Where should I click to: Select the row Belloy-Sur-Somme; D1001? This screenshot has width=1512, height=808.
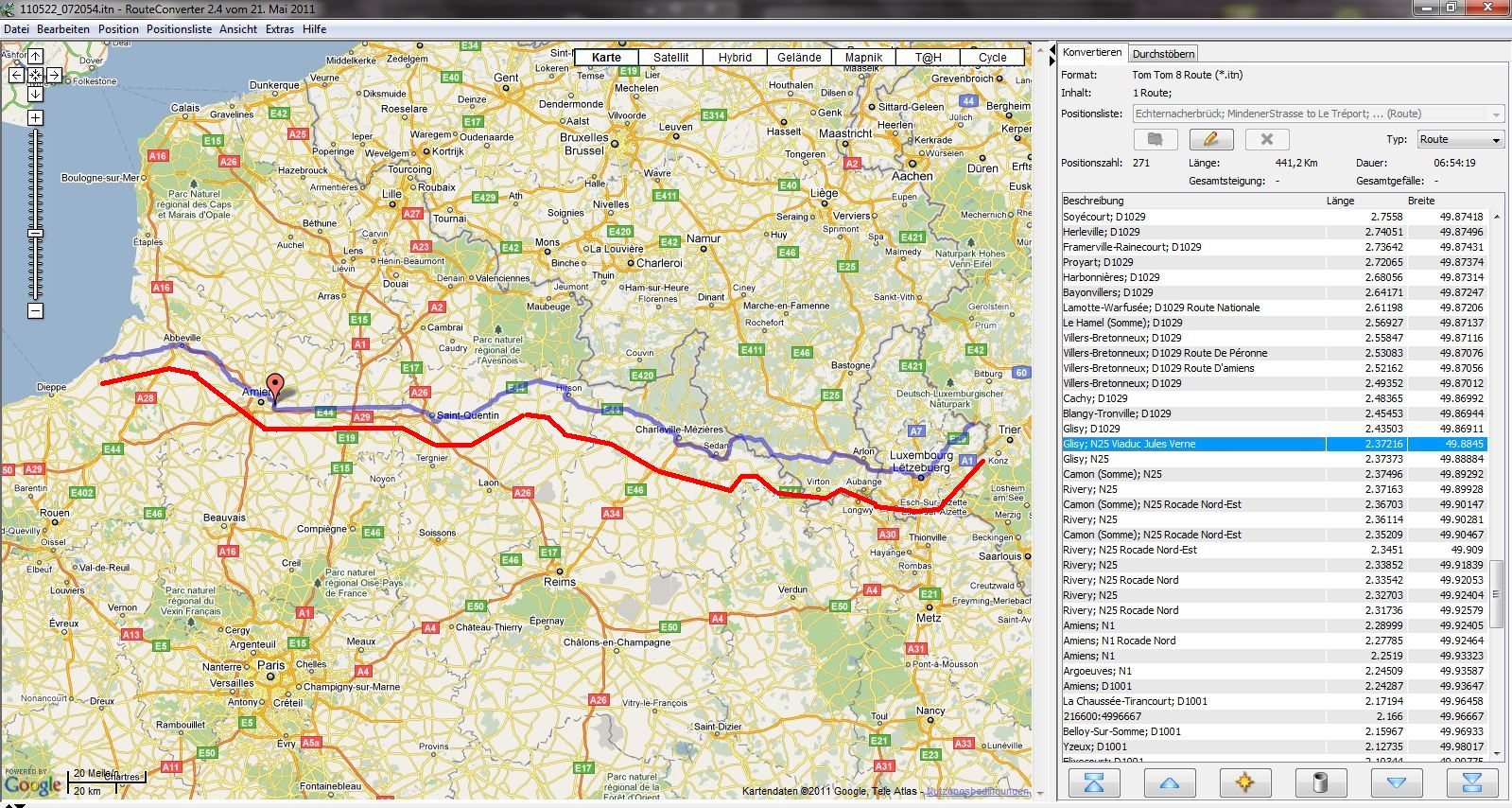pos(1275,731)
